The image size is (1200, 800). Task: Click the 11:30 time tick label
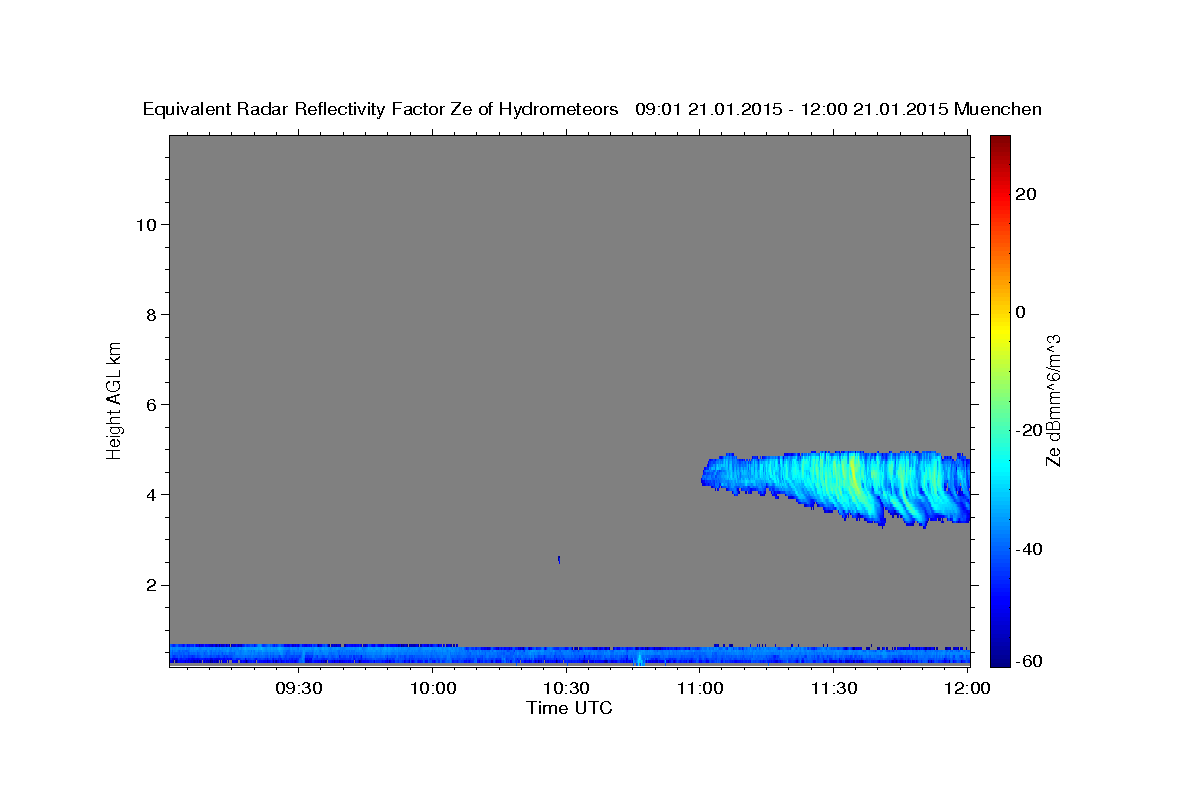(833, 688)
